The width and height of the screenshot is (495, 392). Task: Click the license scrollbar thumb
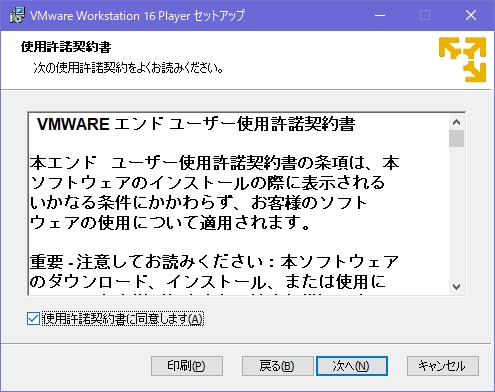click(x=456, y=138)
